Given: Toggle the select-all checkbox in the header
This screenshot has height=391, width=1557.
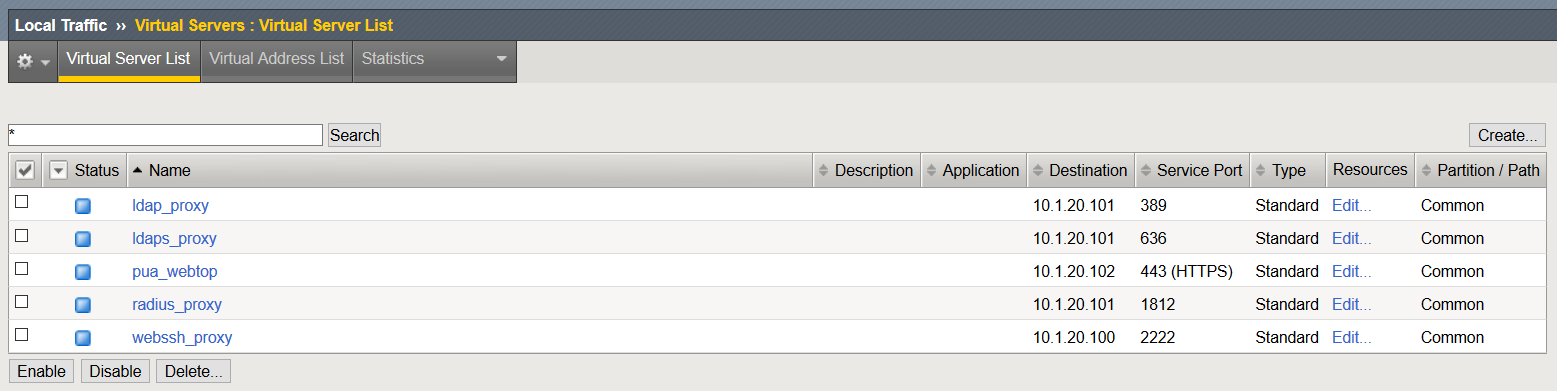Looking at the screenshot, I should tap(26, 171).
